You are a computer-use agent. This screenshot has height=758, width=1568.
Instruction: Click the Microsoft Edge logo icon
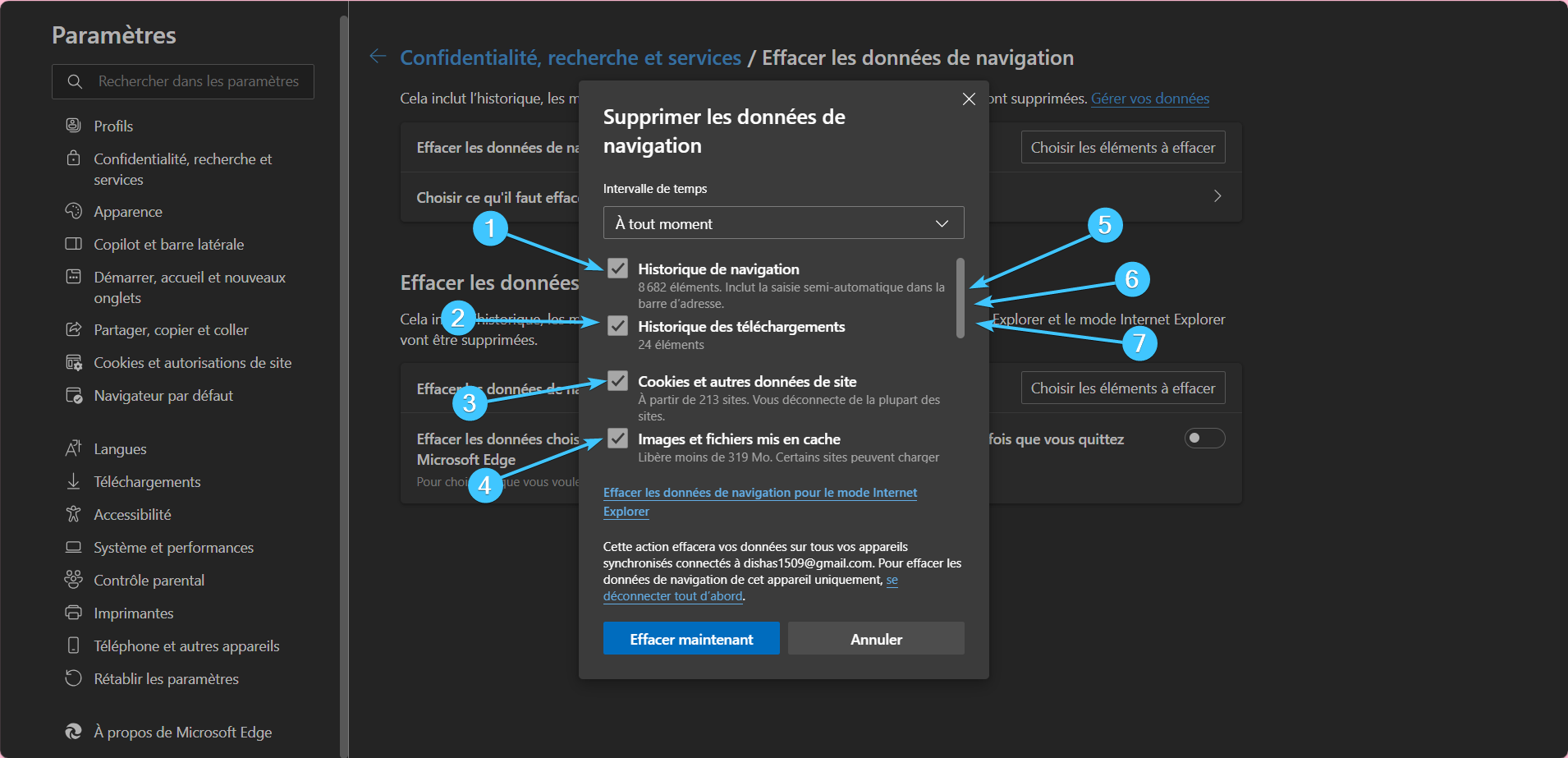tap(74, 732)
